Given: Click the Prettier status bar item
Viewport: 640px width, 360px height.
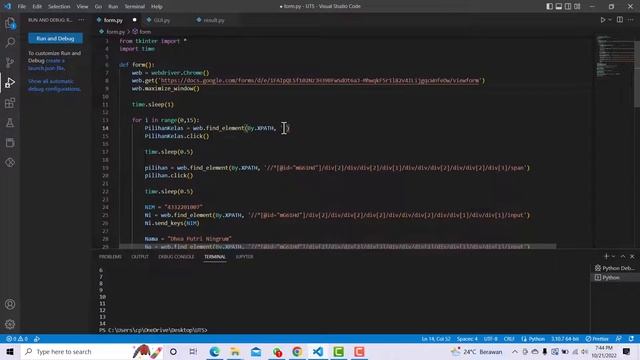Looking at the screenshot, I should click(x=597, y=339).
